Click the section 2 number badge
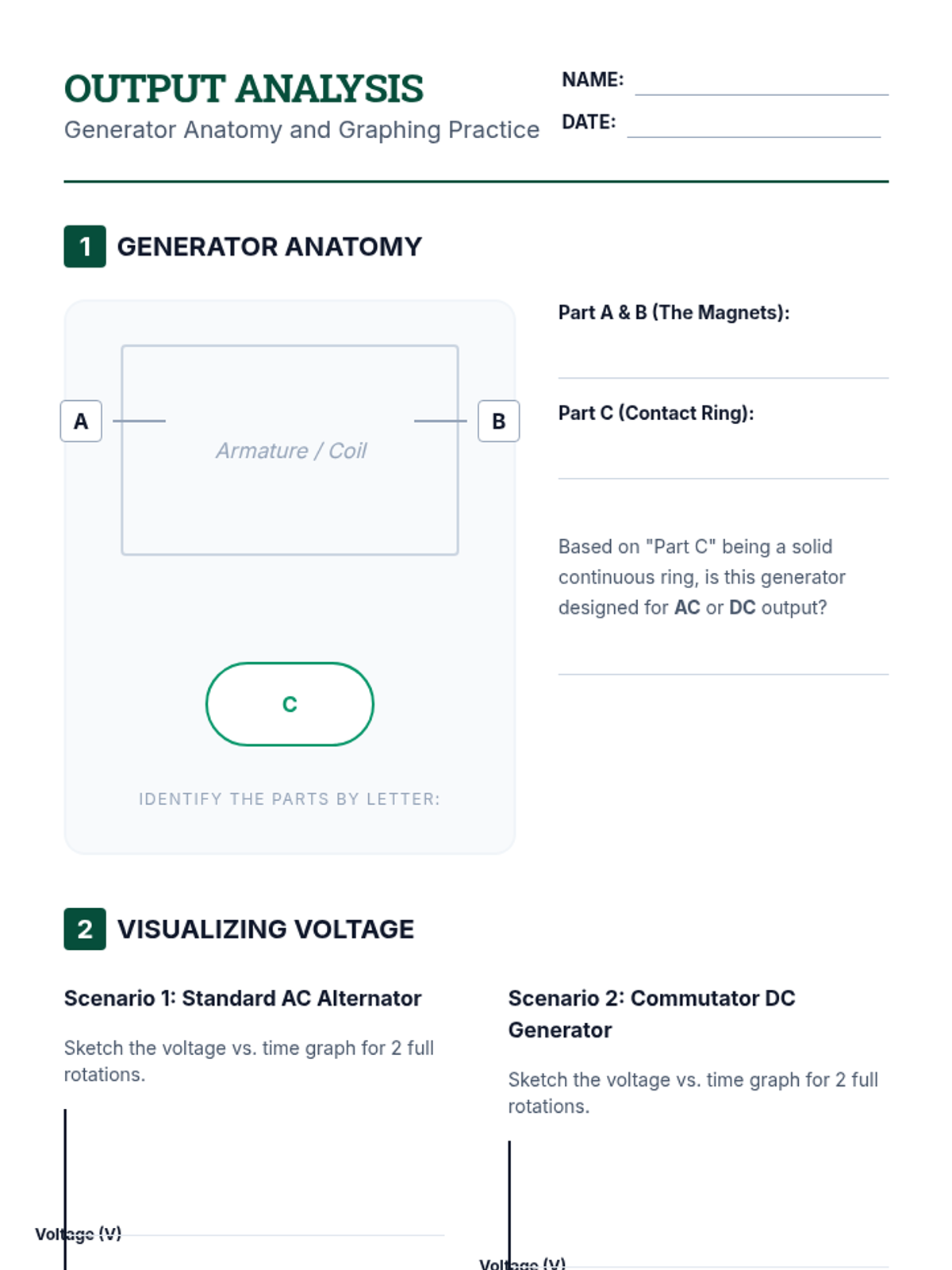 pyautogui.click(x=85, y=929)
